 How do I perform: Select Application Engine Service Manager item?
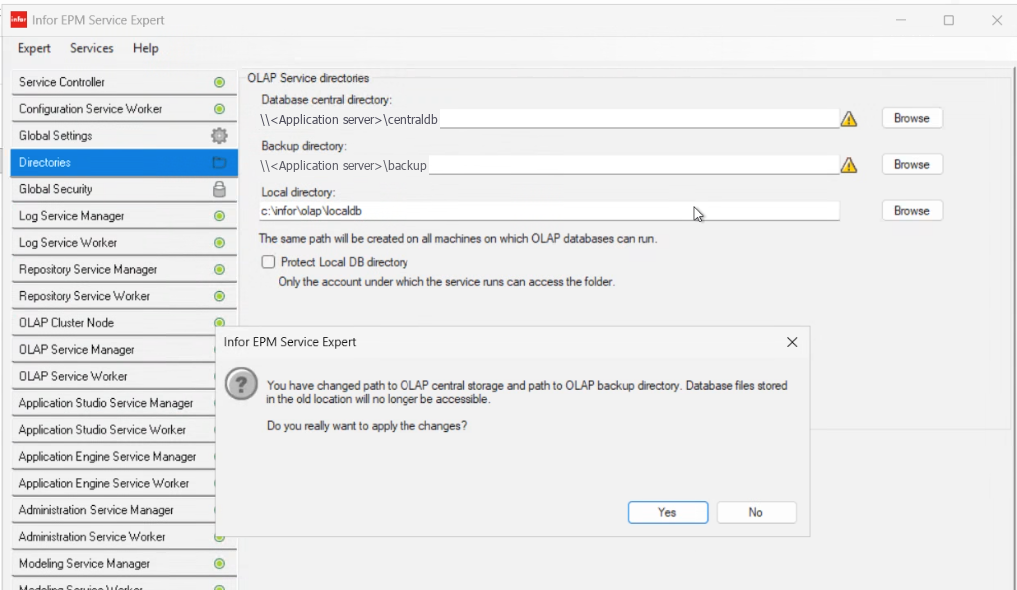(114, 456)
